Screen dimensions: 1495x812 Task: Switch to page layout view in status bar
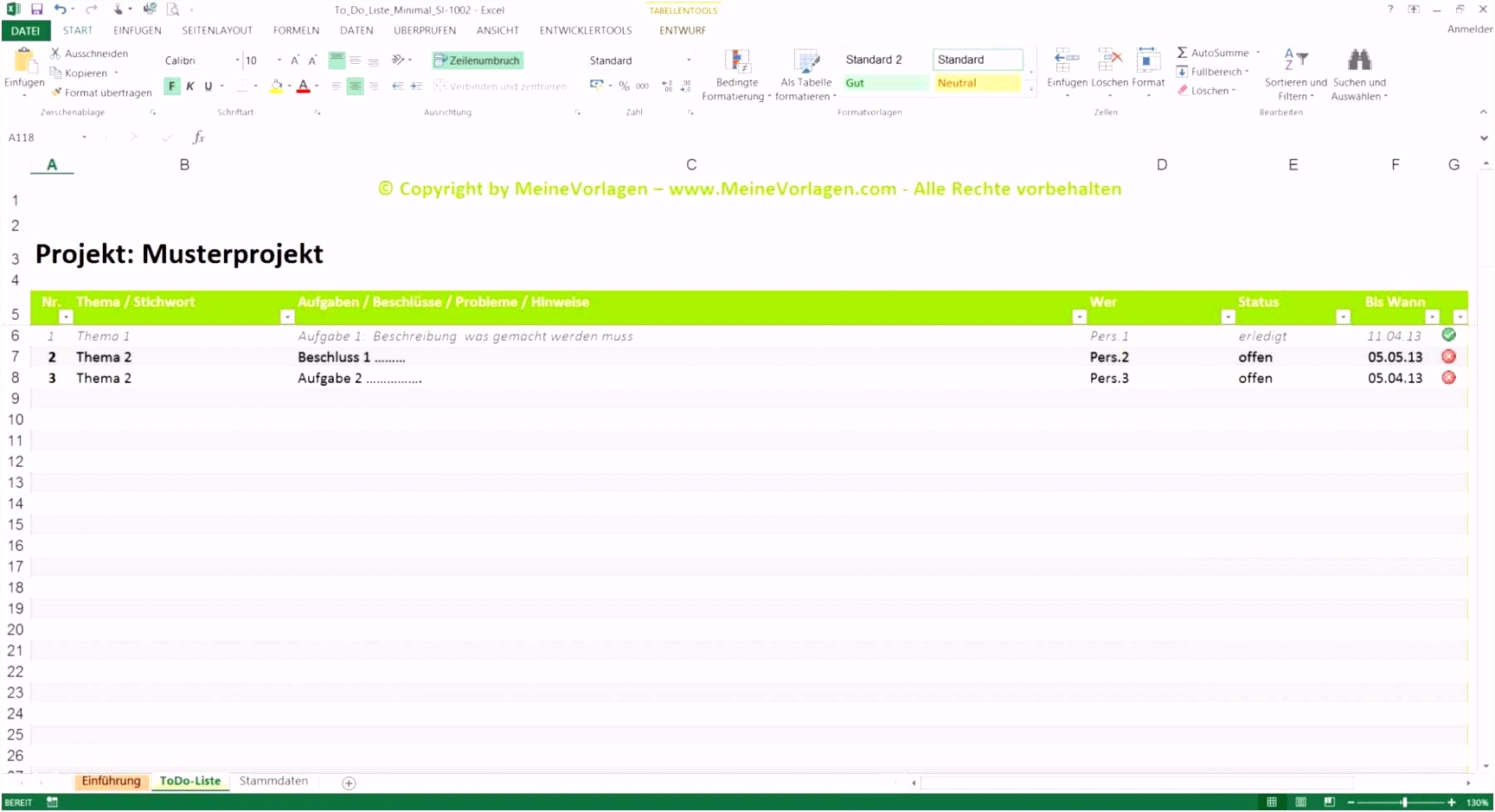(x=1300, y=803)
